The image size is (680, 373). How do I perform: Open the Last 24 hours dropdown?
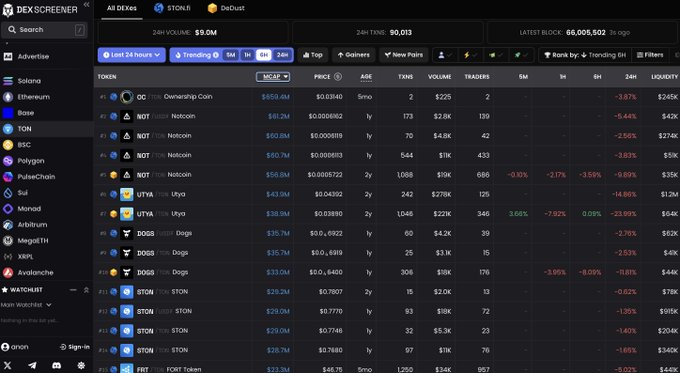131,55
